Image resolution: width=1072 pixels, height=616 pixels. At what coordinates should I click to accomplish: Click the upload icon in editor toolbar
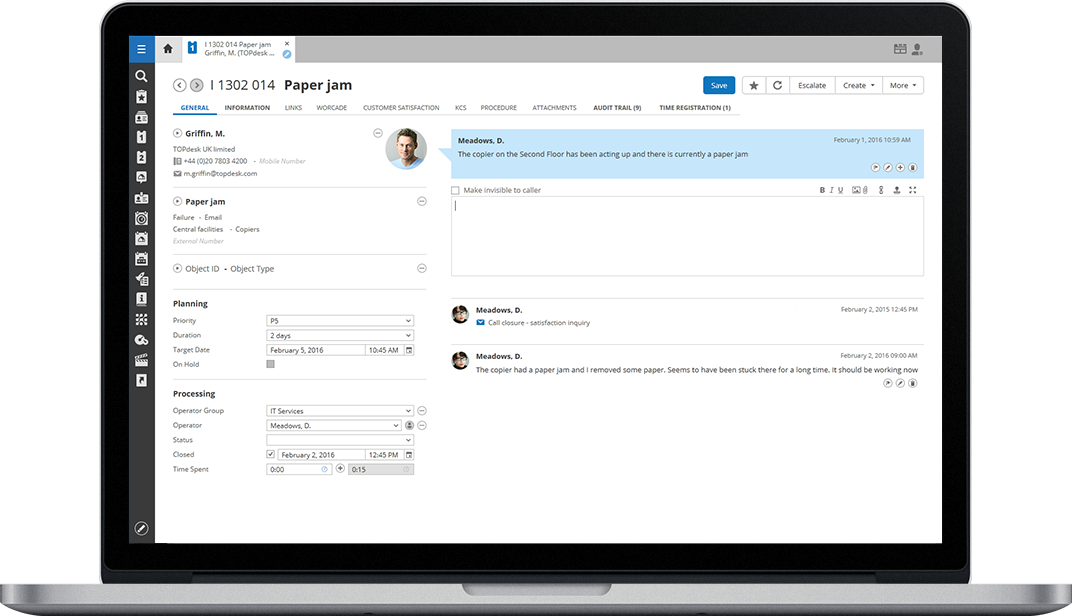897,190
